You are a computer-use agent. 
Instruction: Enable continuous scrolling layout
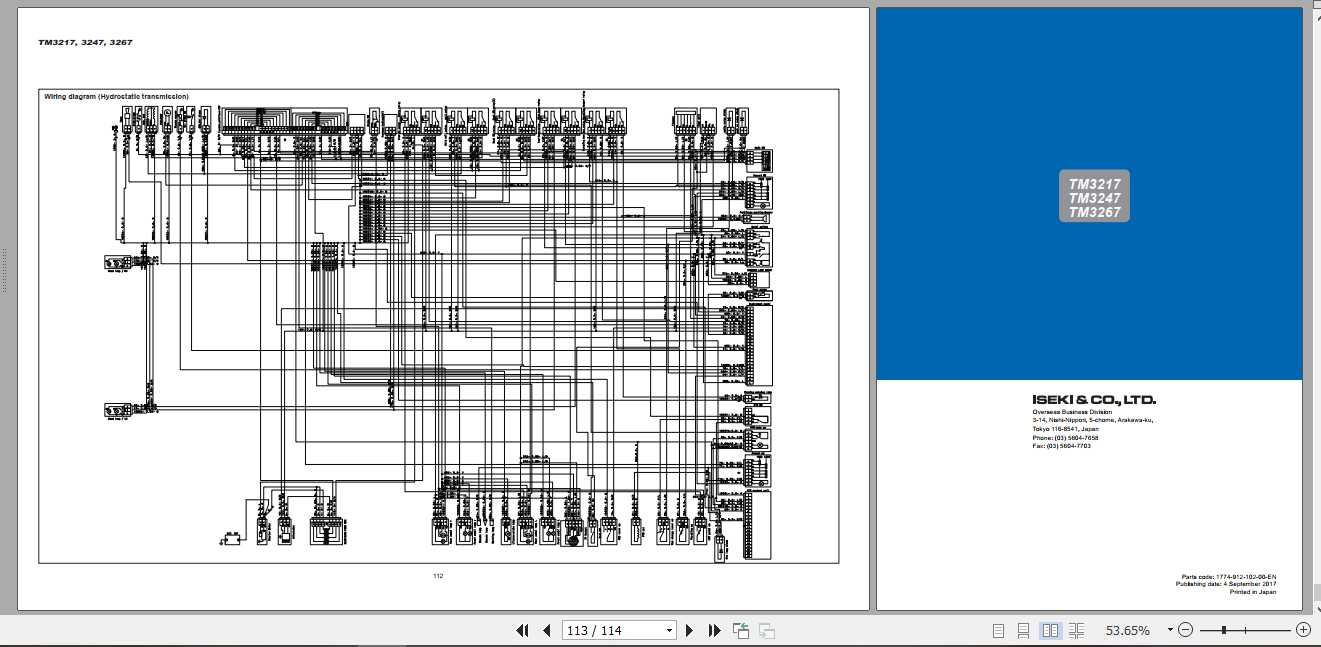pos(1022,630)
